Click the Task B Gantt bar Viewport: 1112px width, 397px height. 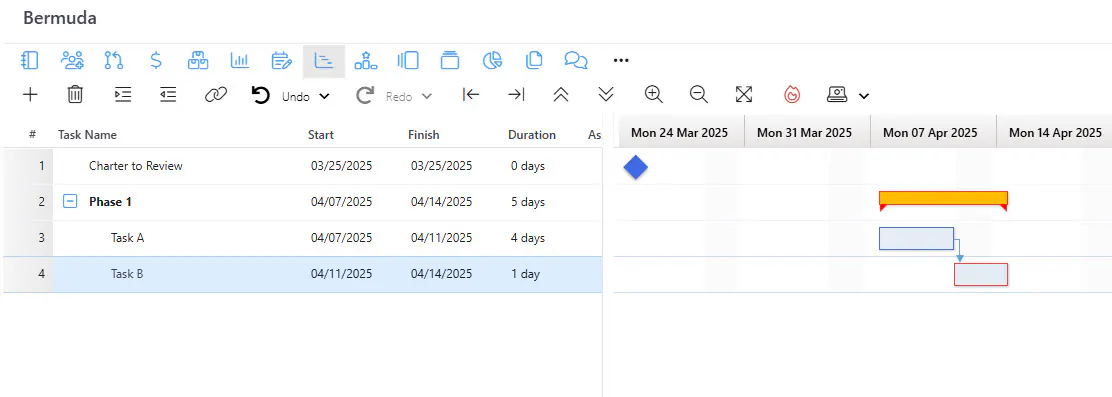pos(981,274)
